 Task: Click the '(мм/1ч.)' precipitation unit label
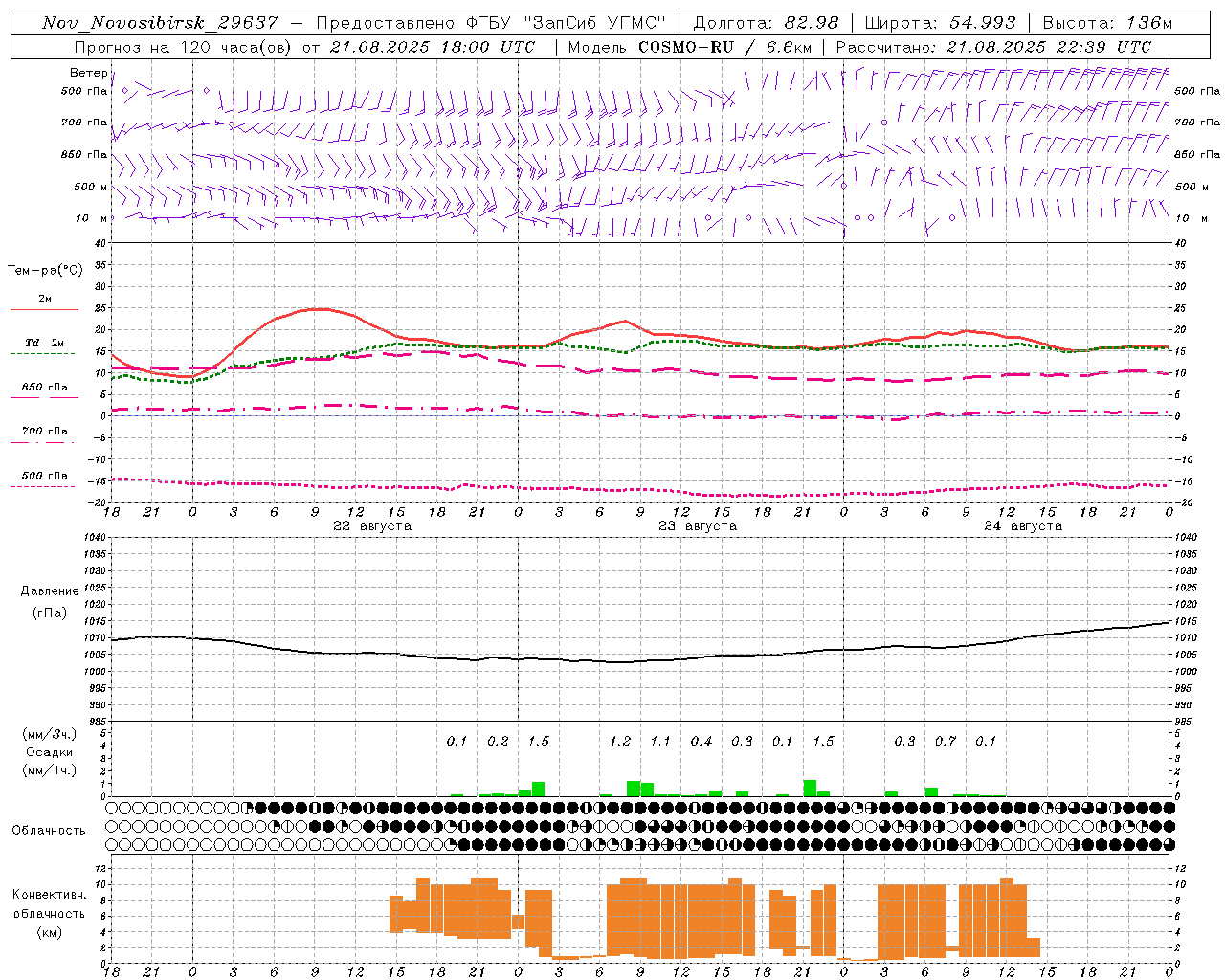coord(50,770)
